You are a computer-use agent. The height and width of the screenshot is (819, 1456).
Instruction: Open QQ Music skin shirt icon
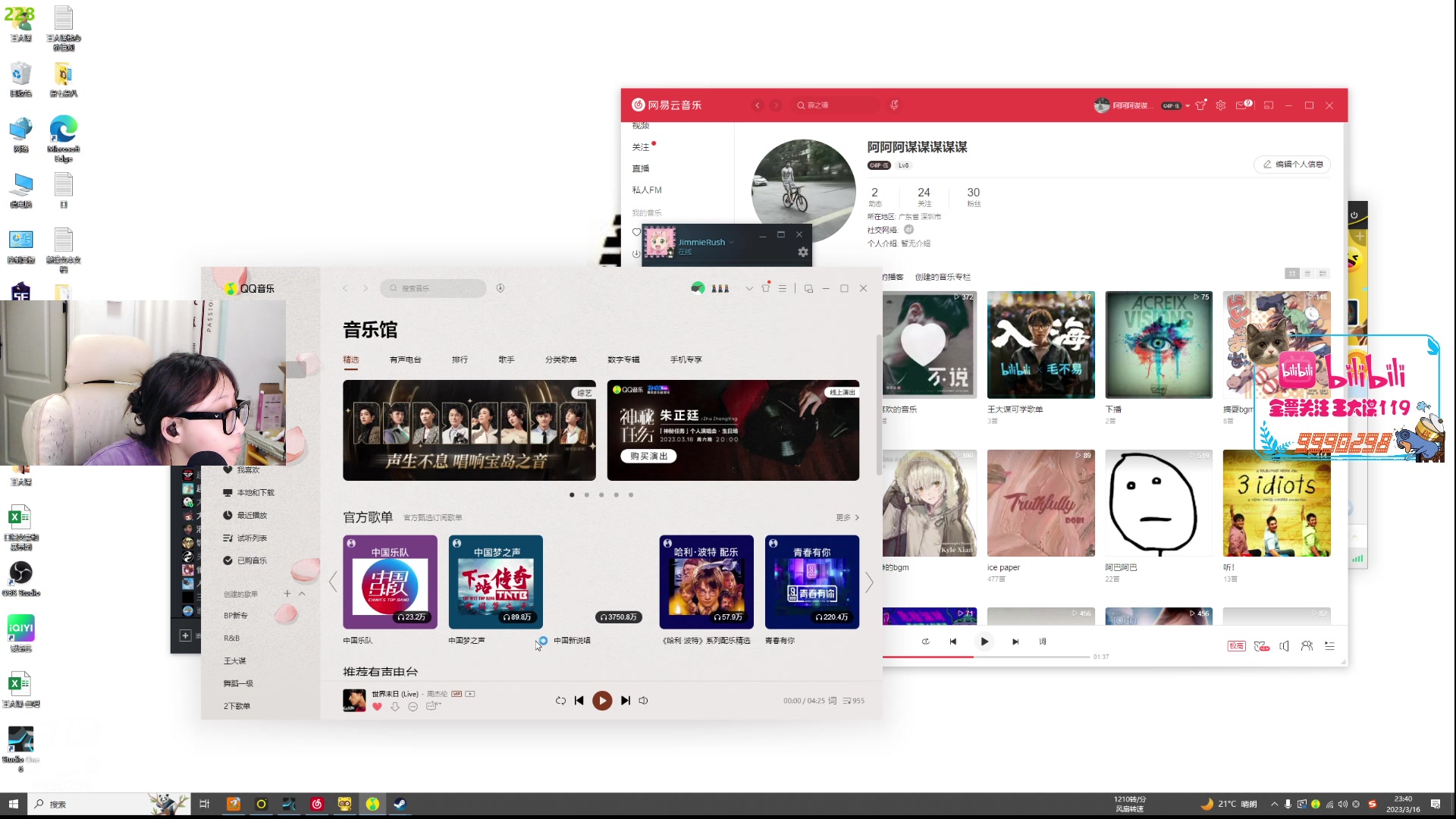[x=766, y=288]
